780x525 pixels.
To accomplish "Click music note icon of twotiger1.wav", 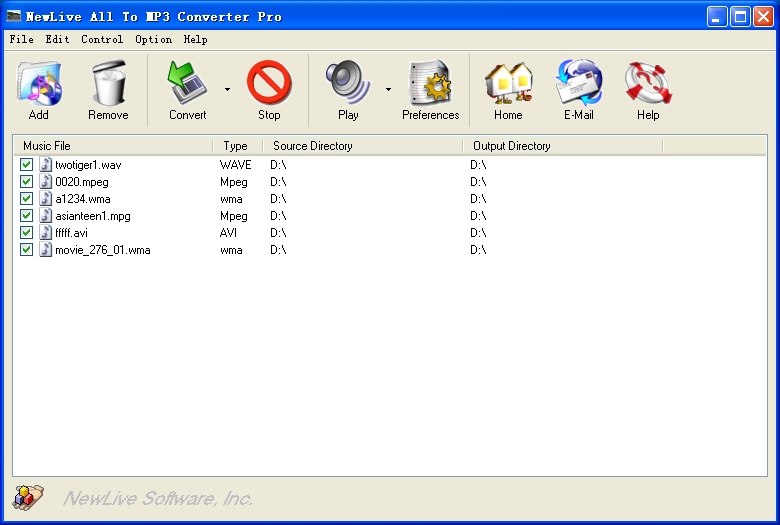I will click(45, 164).
